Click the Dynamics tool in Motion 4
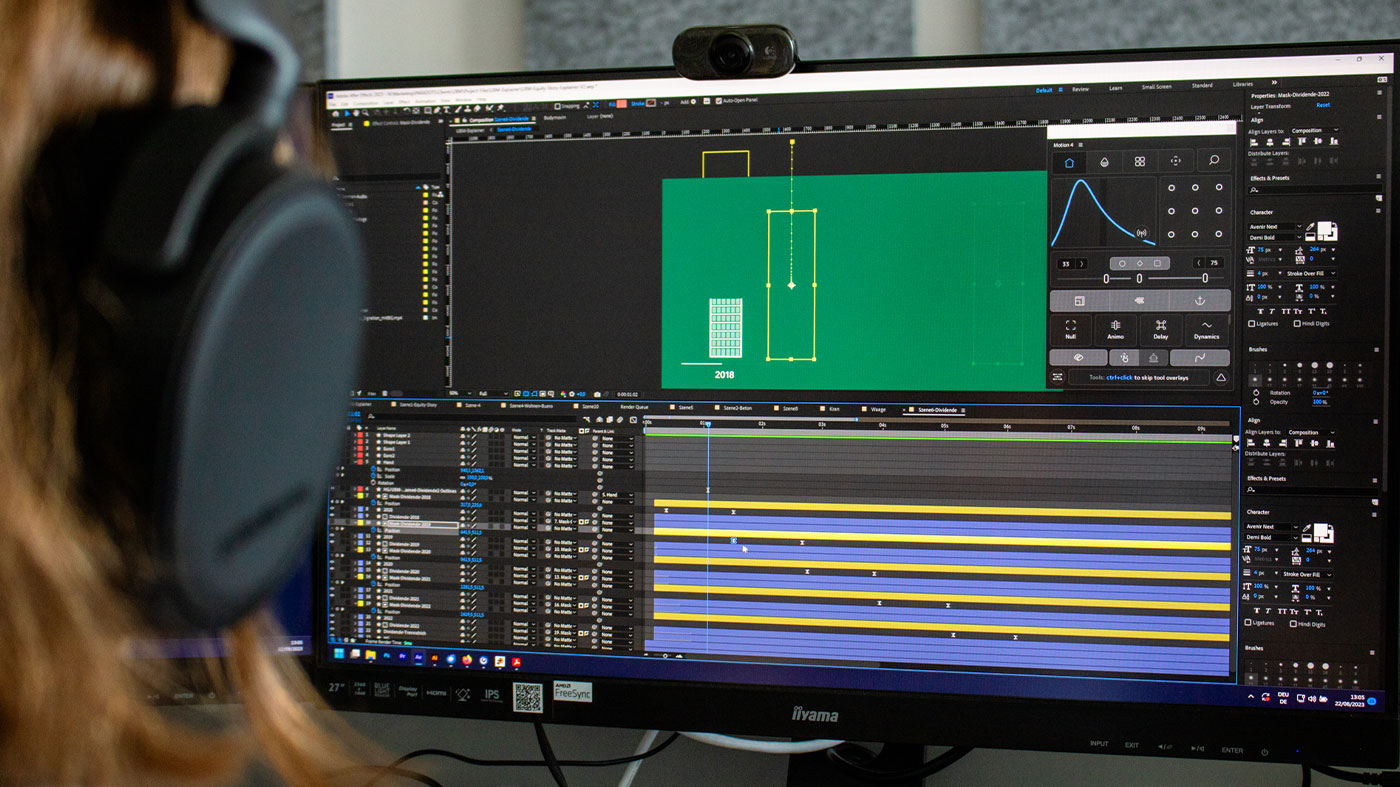1400x787 pixels. pos(1207,329)
